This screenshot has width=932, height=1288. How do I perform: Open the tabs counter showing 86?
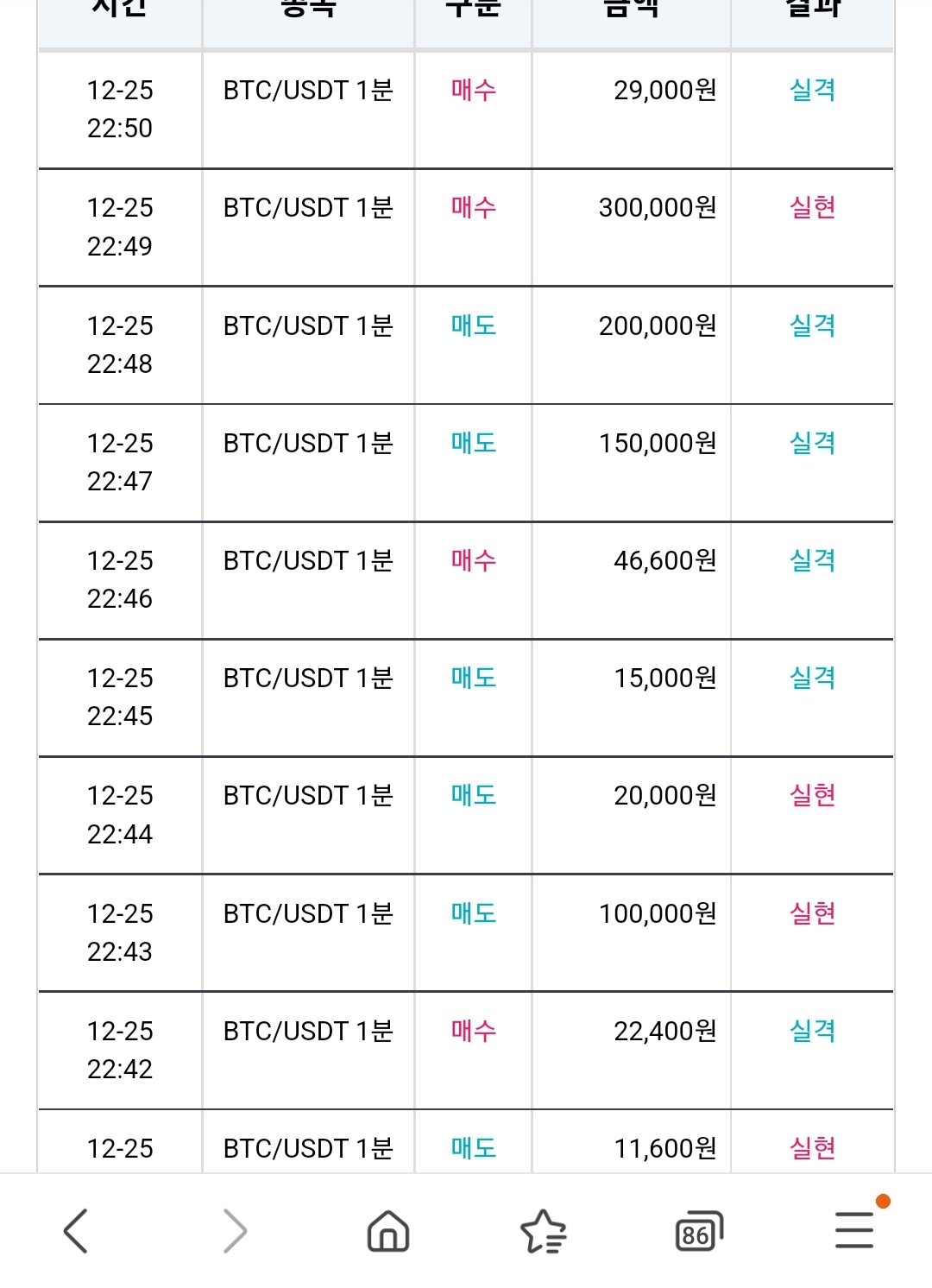click(x=699, y=1231)
